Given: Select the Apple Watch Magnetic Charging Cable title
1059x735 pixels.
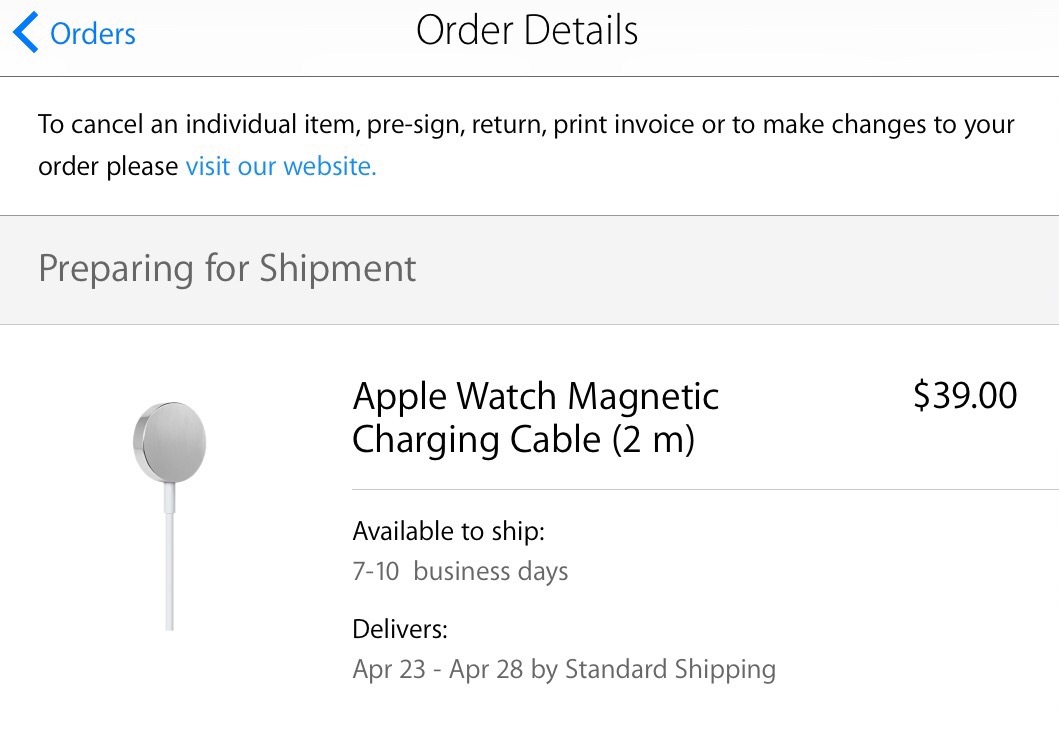Looking at the screenshot, I should (536, 417).
